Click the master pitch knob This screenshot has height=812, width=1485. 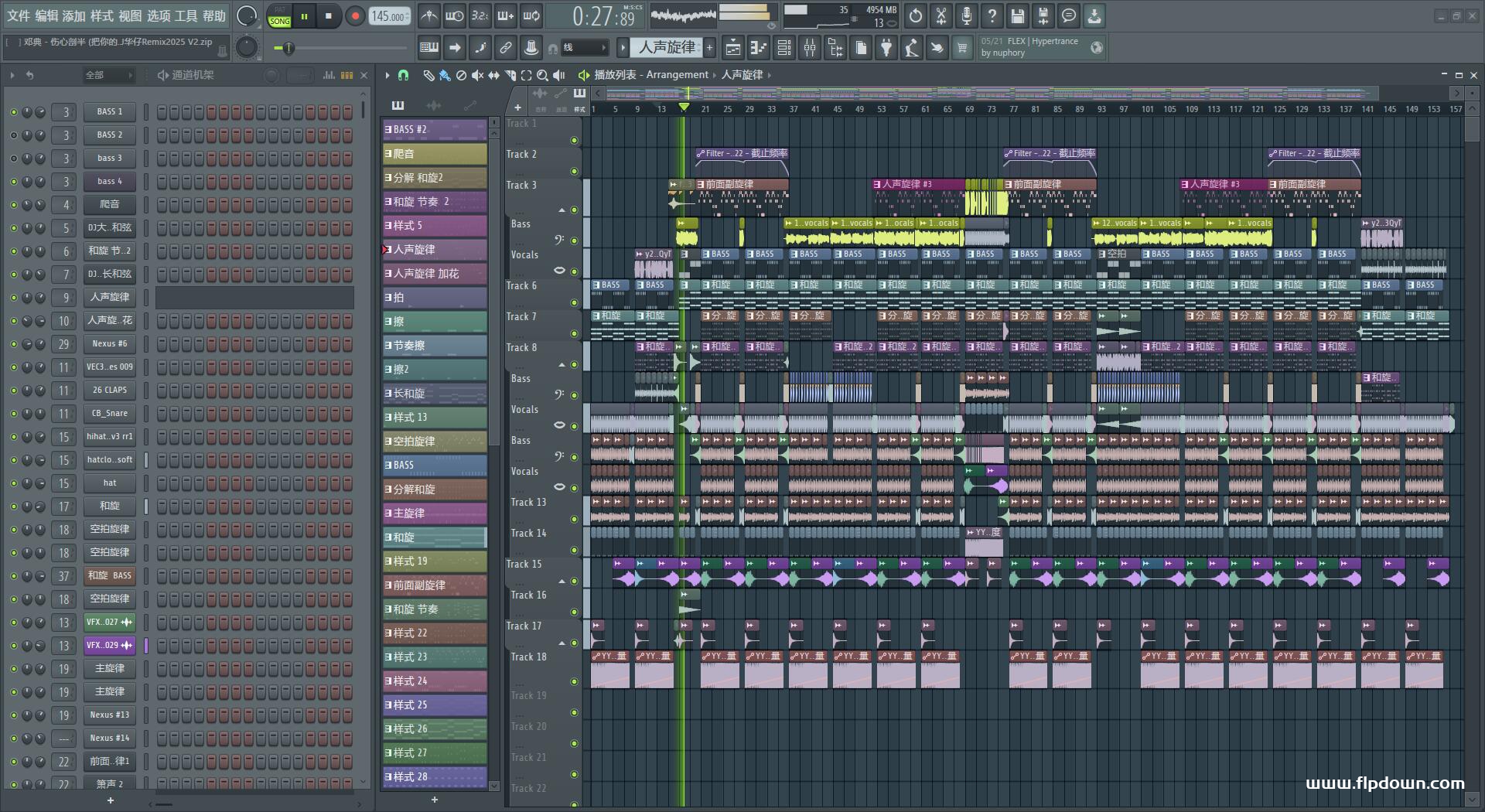[x=246, y=48]
